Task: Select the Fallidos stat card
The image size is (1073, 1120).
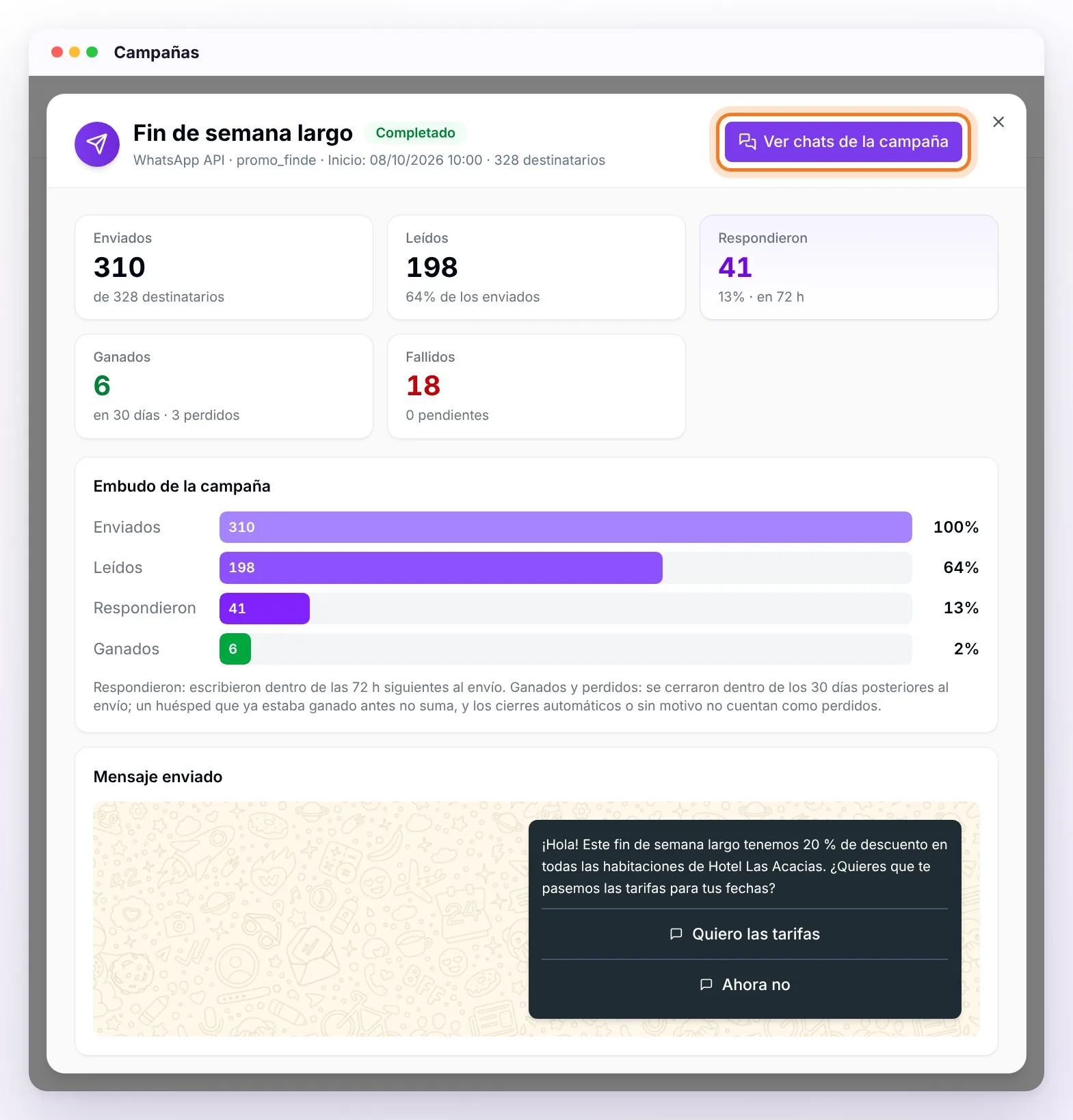Action: click(x=536, y=386)
